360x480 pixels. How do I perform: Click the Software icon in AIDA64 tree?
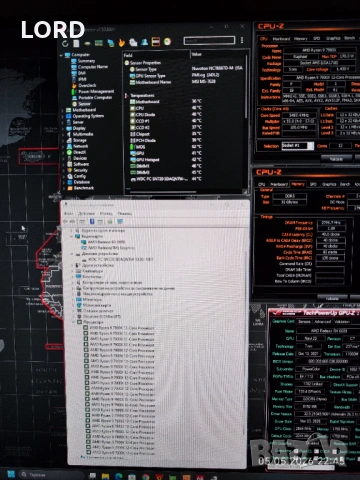coord(69,164)
